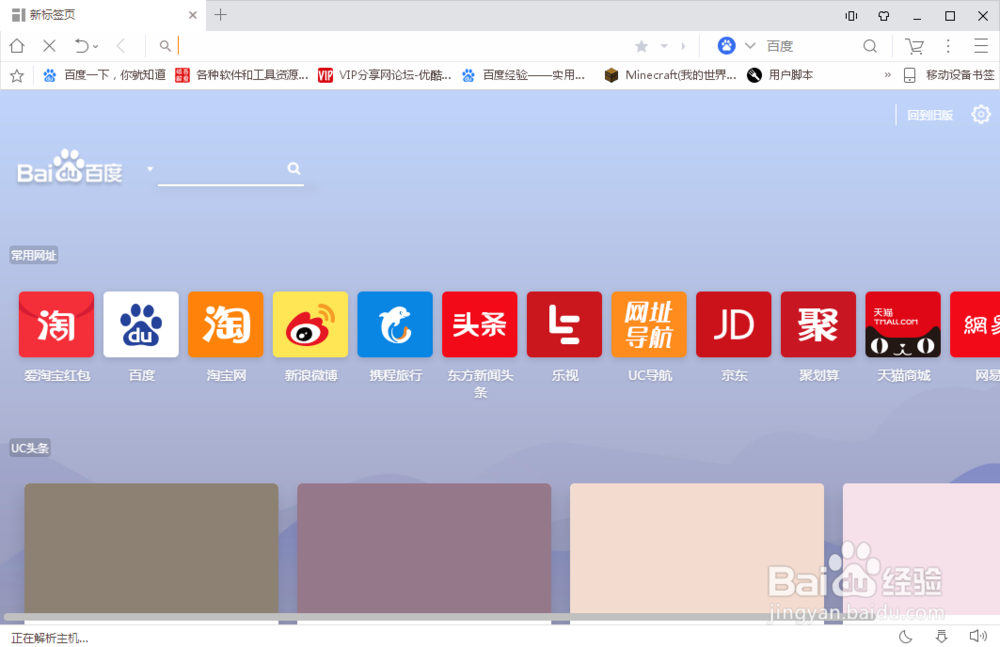Toggle sound with the speaker icon

coord(978,636)
